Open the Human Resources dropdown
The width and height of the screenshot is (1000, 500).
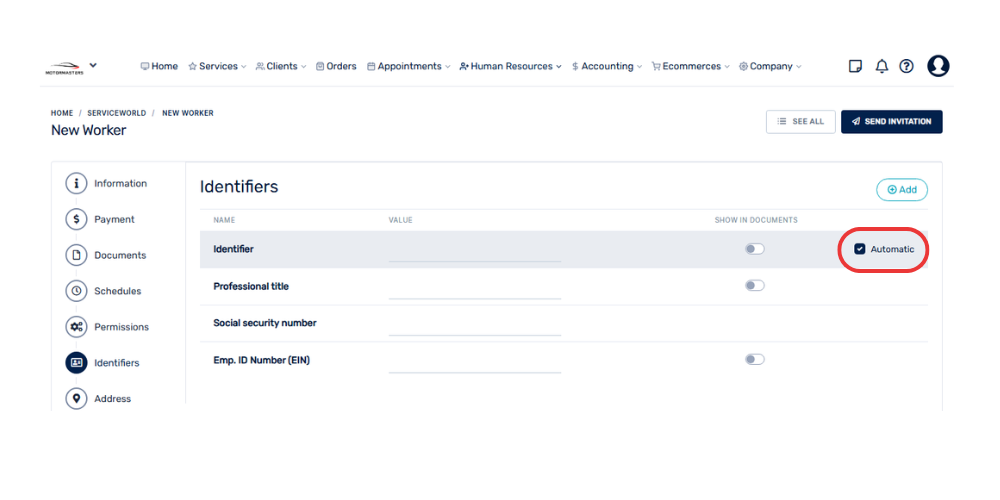510,66
